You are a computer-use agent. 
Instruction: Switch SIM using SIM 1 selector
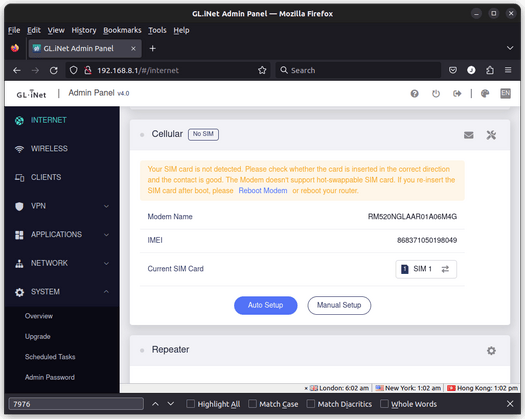(x=426, y=269)
